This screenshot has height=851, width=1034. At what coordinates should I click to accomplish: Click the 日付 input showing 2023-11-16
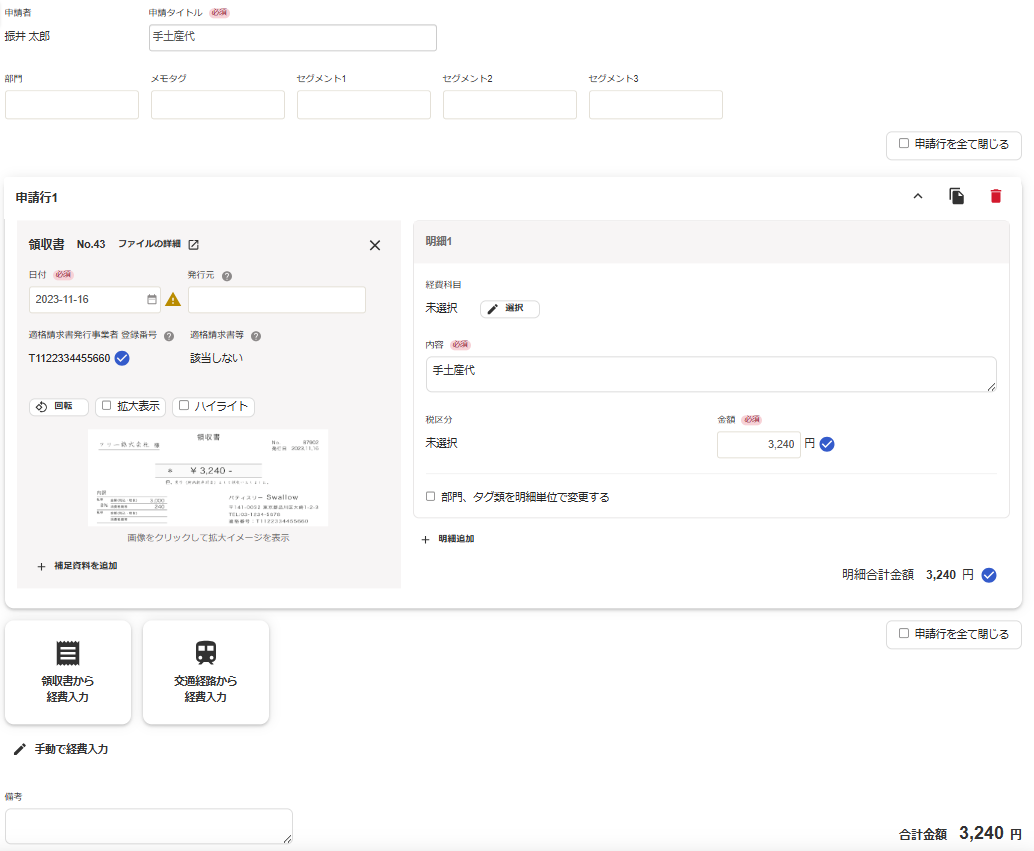coord(94,299)
